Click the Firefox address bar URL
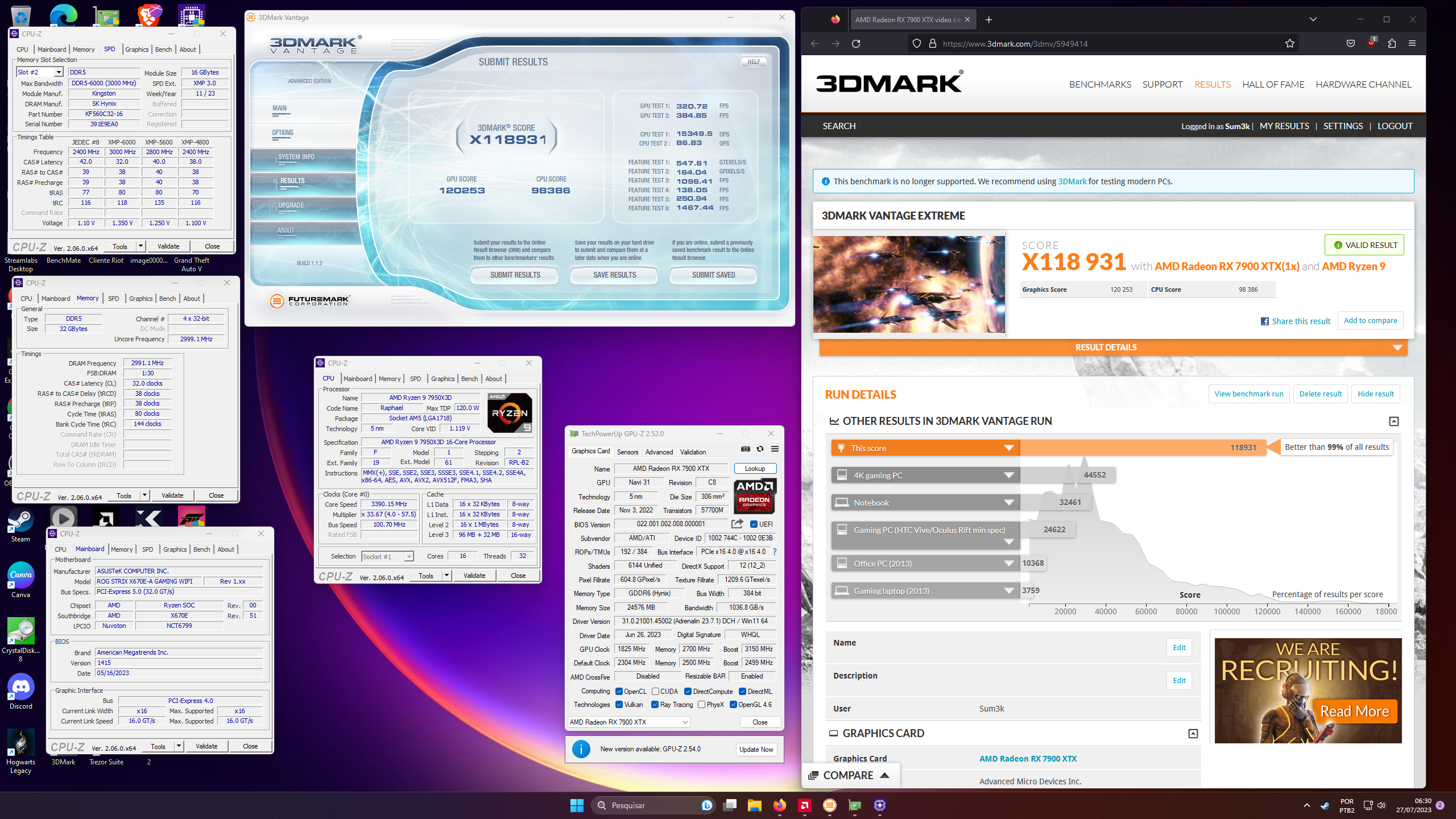Image resolution: width=1456 pixels, height=819 pixels. pyautogui.click(x=1015, y=44)
